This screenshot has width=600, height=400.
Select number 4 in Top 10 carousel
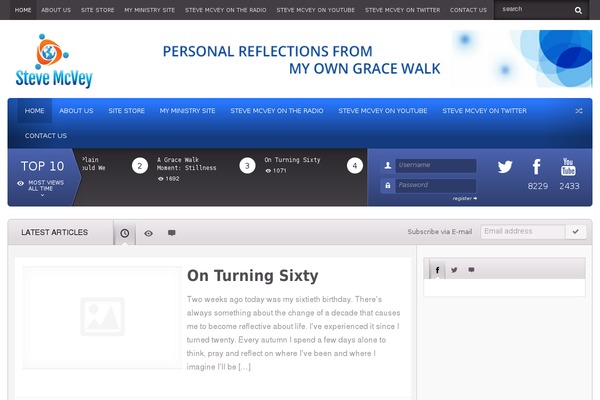pyautogui.click(x=355, y=166)
